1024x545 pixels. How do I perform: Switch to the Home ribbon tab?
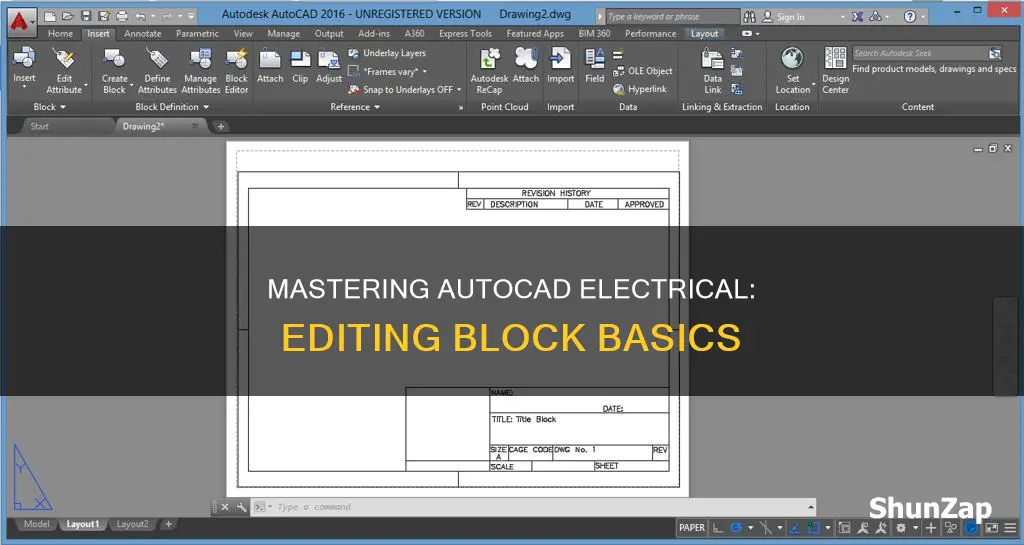(60, 33)
